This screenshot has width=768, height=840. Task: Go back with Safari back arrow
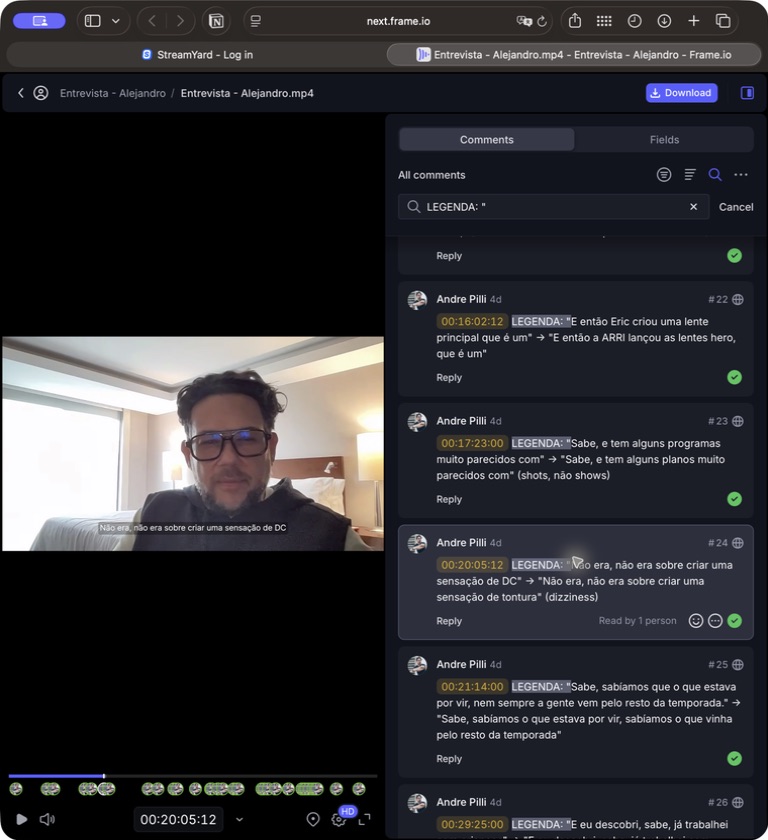[152, 21]
